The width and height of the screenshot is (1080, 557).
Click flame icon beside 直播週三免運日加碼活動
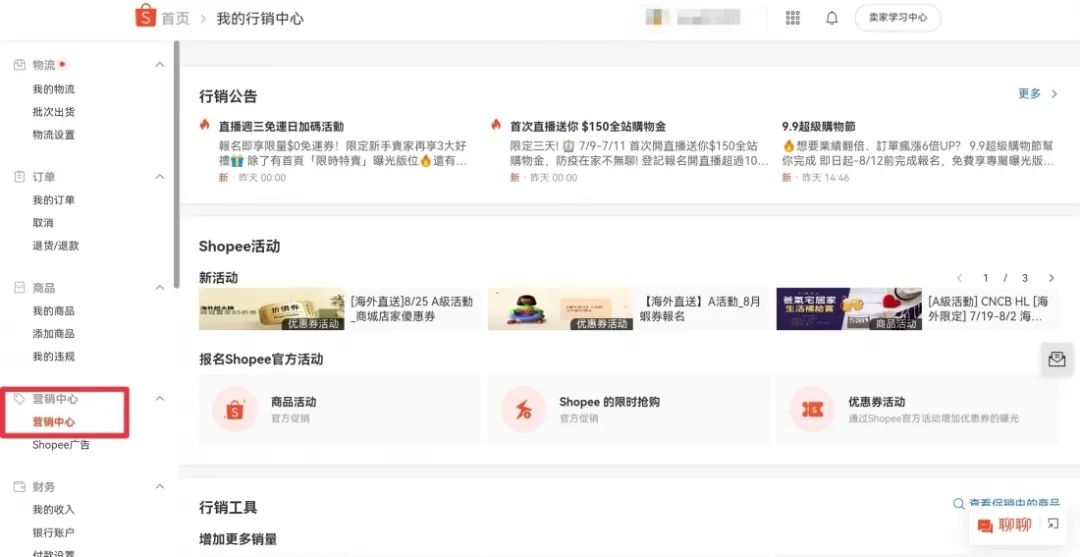pos(205,125)
